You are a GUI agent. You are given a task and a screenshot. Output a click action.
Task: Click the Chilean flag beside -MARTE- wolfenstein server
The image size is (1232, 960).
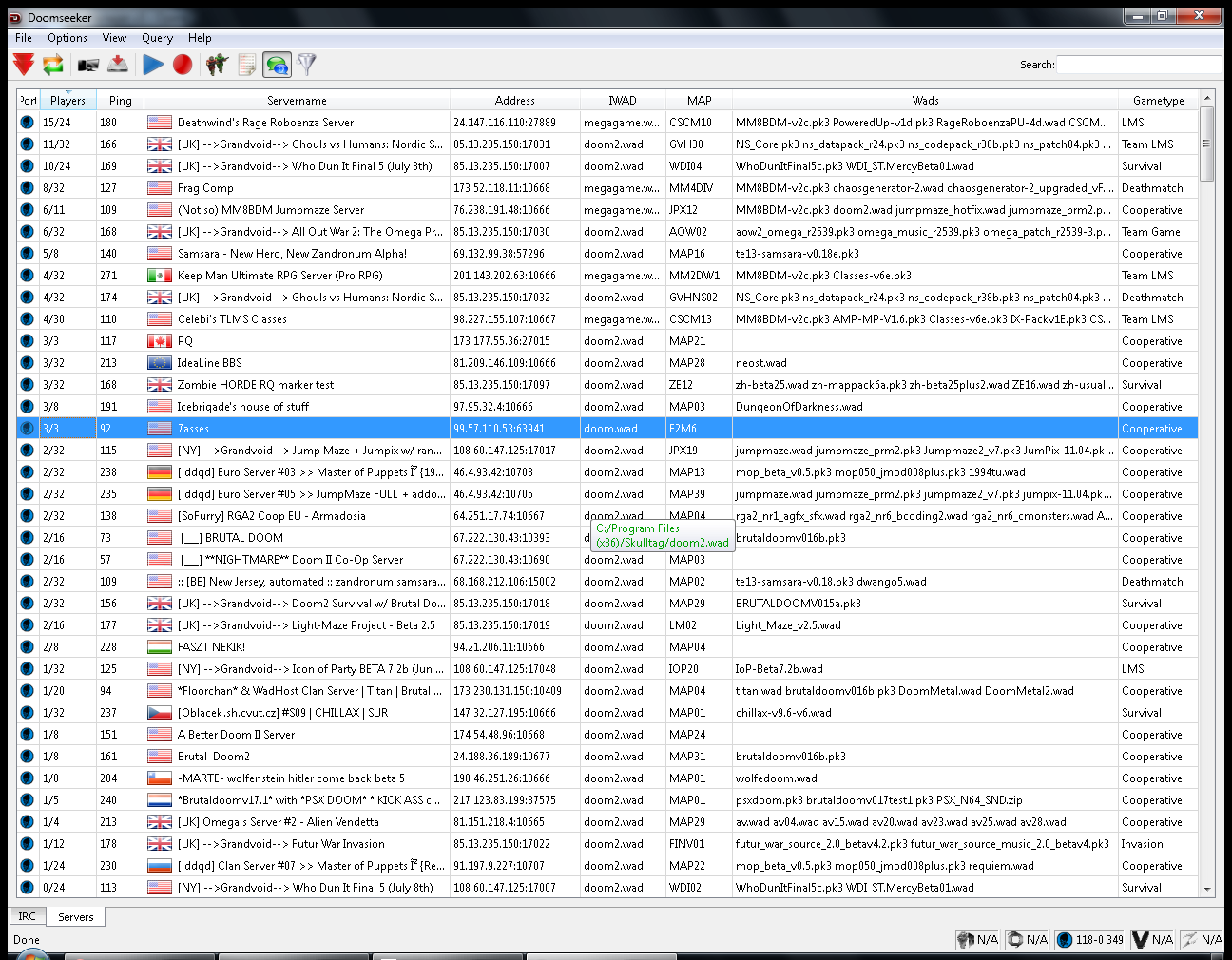tap(160, 778)
